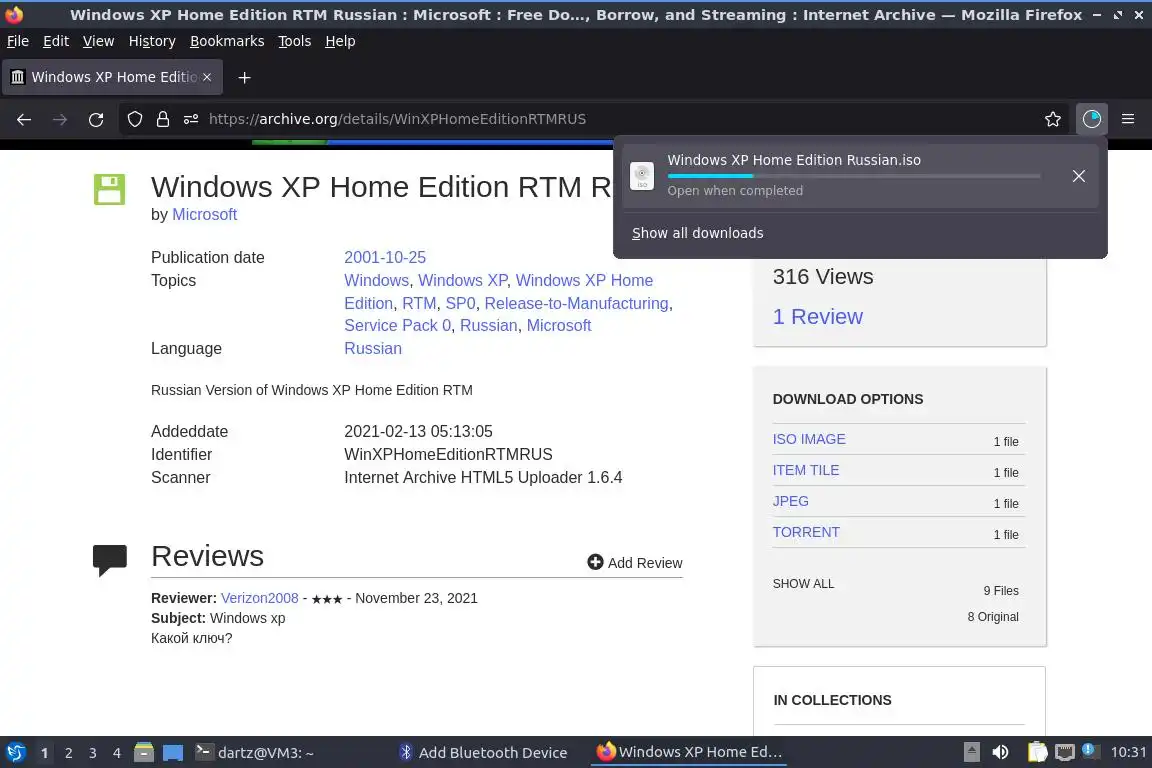Click the Reviews speech bubble icon
The width and height of the screenshot is (1152, 768).
click(109, 560)
